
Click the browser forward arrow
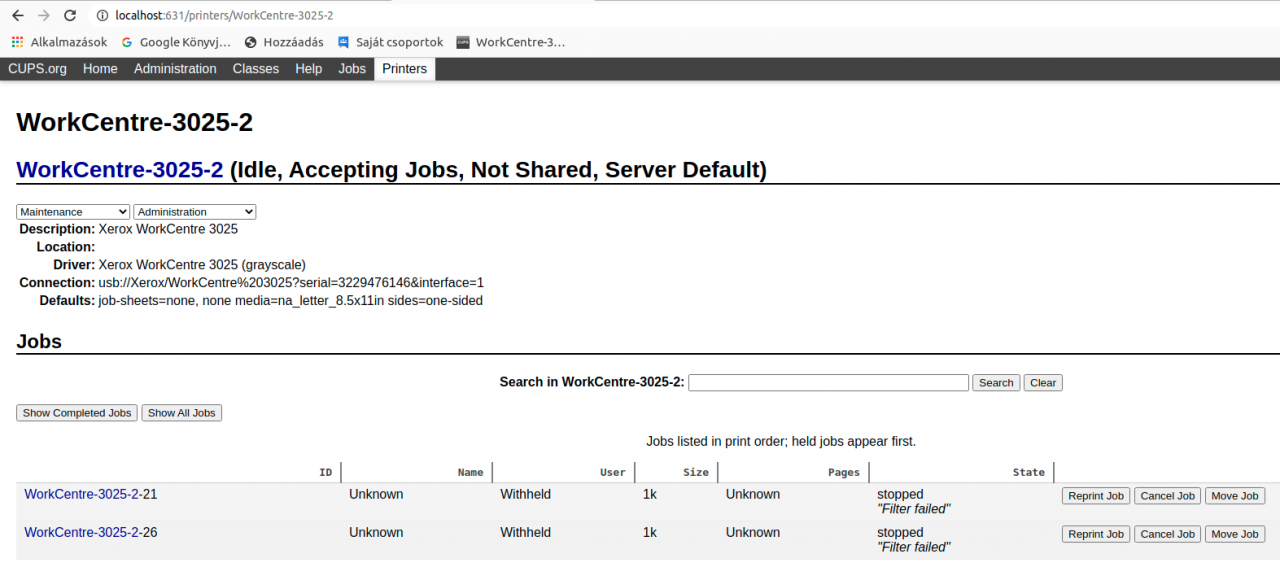[44, 15]
